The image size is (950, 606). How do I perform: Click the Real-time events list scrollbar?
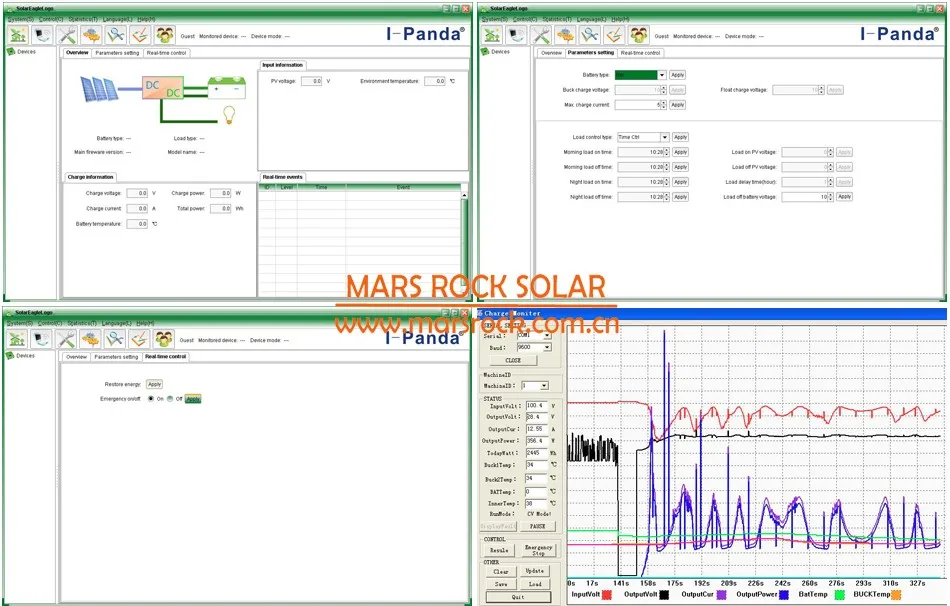(465, 242)
